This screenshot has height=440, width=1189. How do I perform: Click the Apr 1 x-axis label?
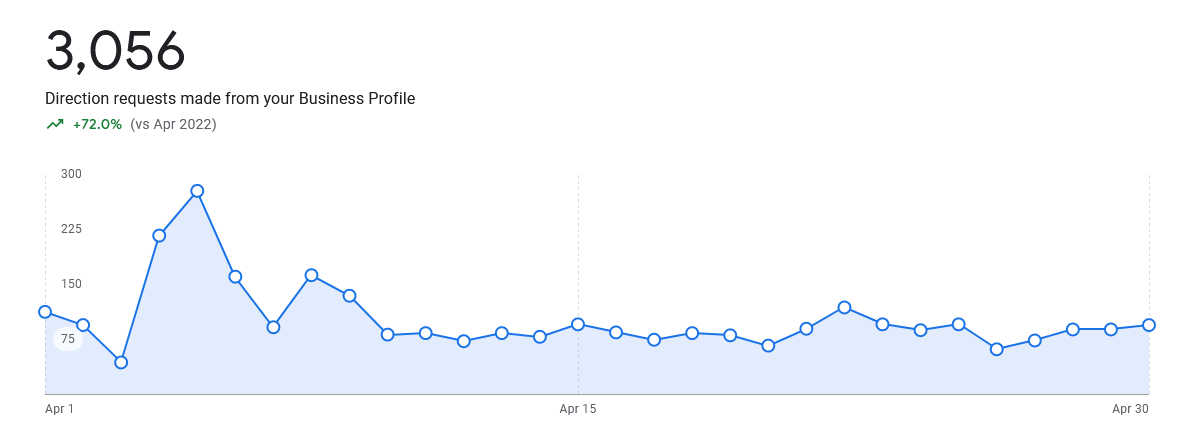[x=60, y=409]
